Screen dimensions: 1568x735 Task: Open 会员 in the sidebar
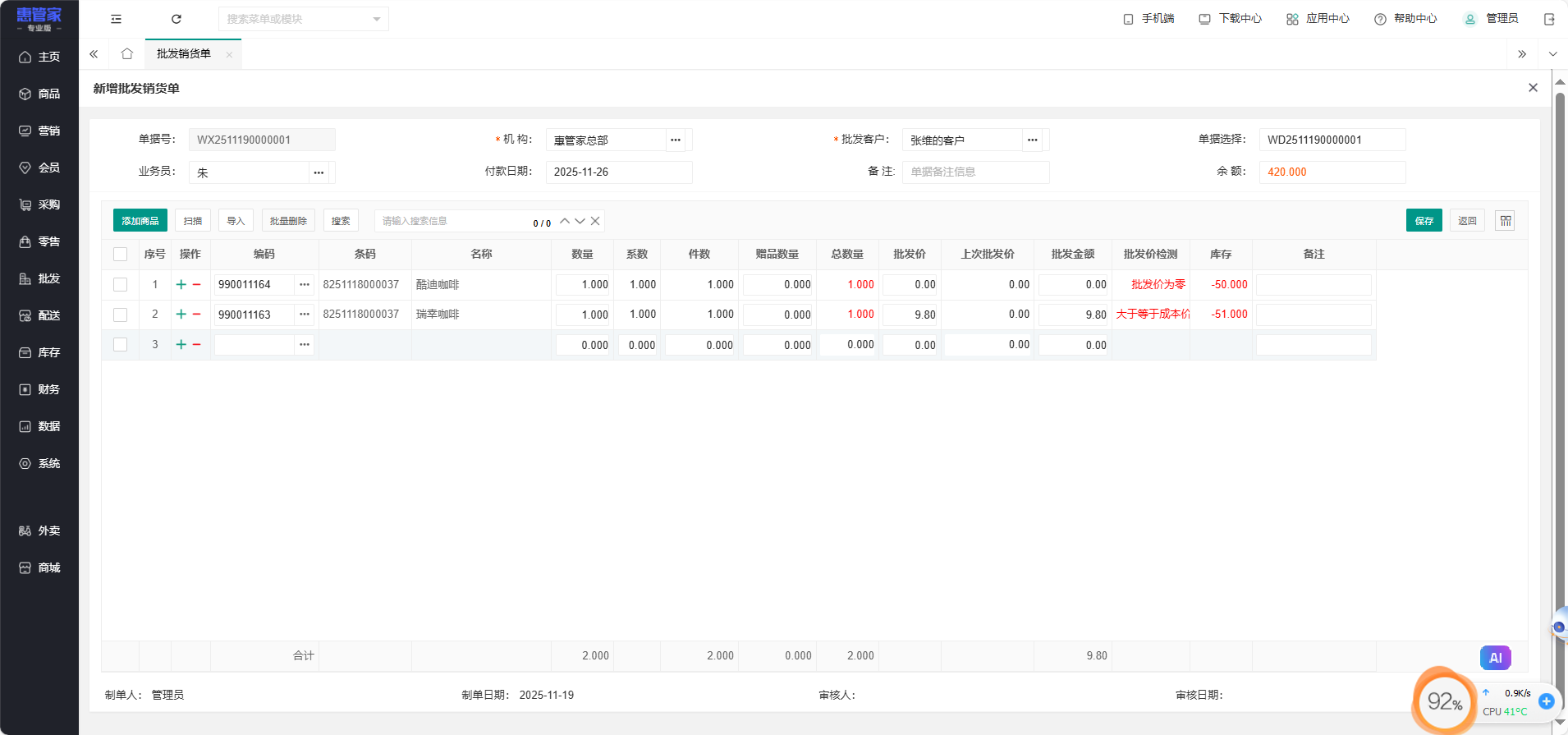click(x=39, y=168)
